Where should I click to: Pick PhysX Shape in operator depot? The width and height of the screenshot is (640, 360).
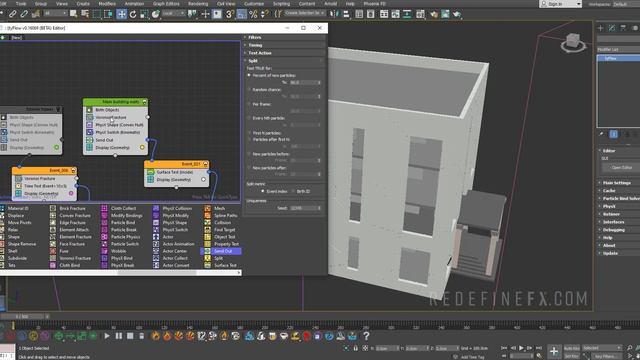(x=175, y=222)
